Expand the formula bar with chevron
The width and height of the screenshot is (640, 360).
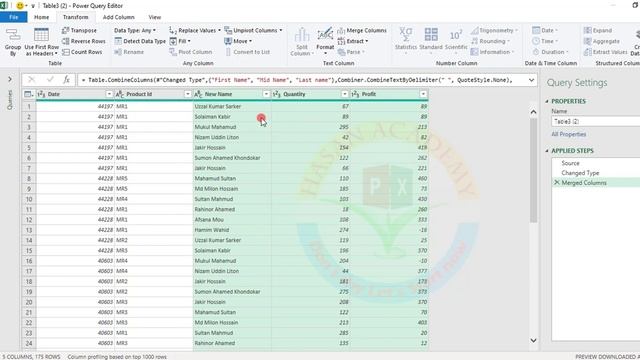(531, 80)
